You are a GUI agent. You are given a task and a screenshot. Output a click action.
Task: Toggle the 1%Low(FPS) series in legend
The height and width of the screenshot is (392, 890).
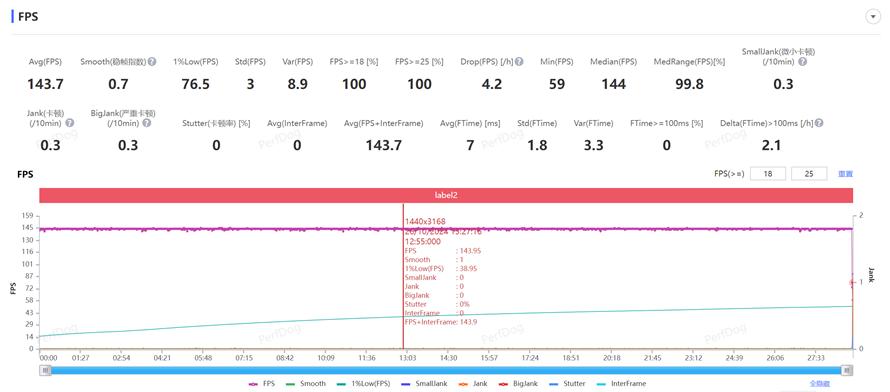pyautogui.click(x=363, y=383)
